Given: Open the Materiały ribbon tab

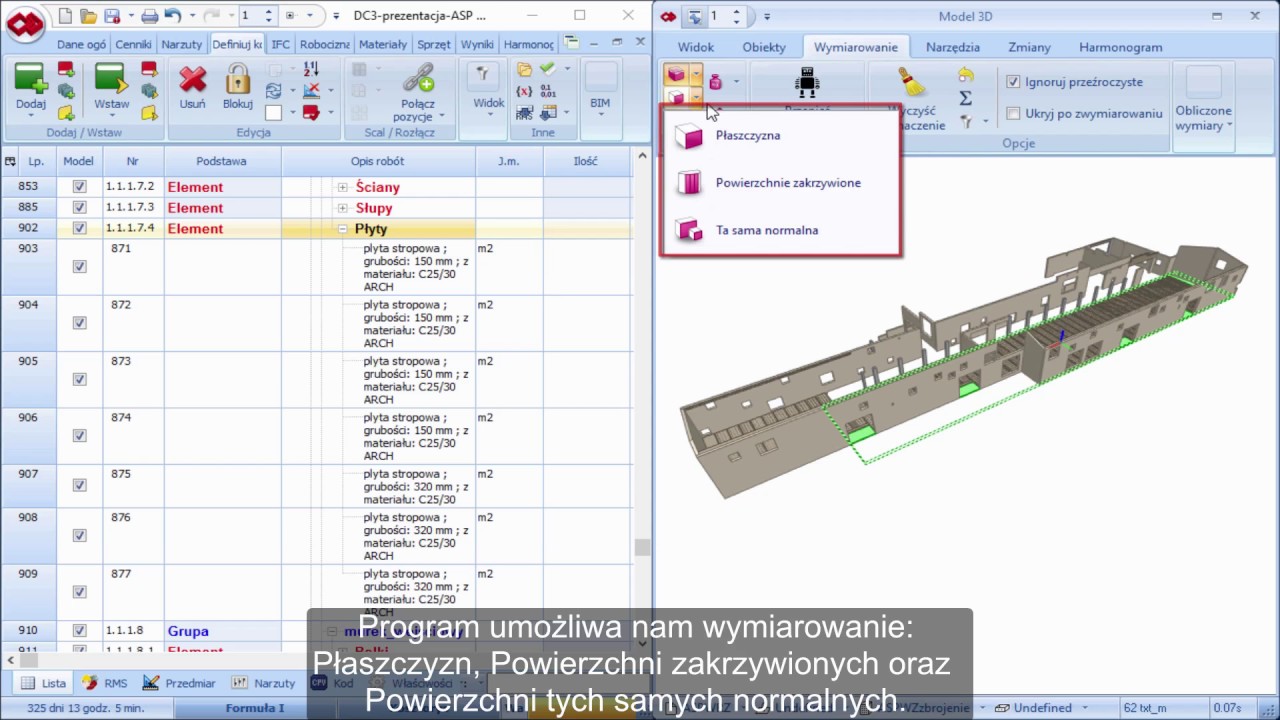Looking at the screenshot, I should tap(382, 45).
